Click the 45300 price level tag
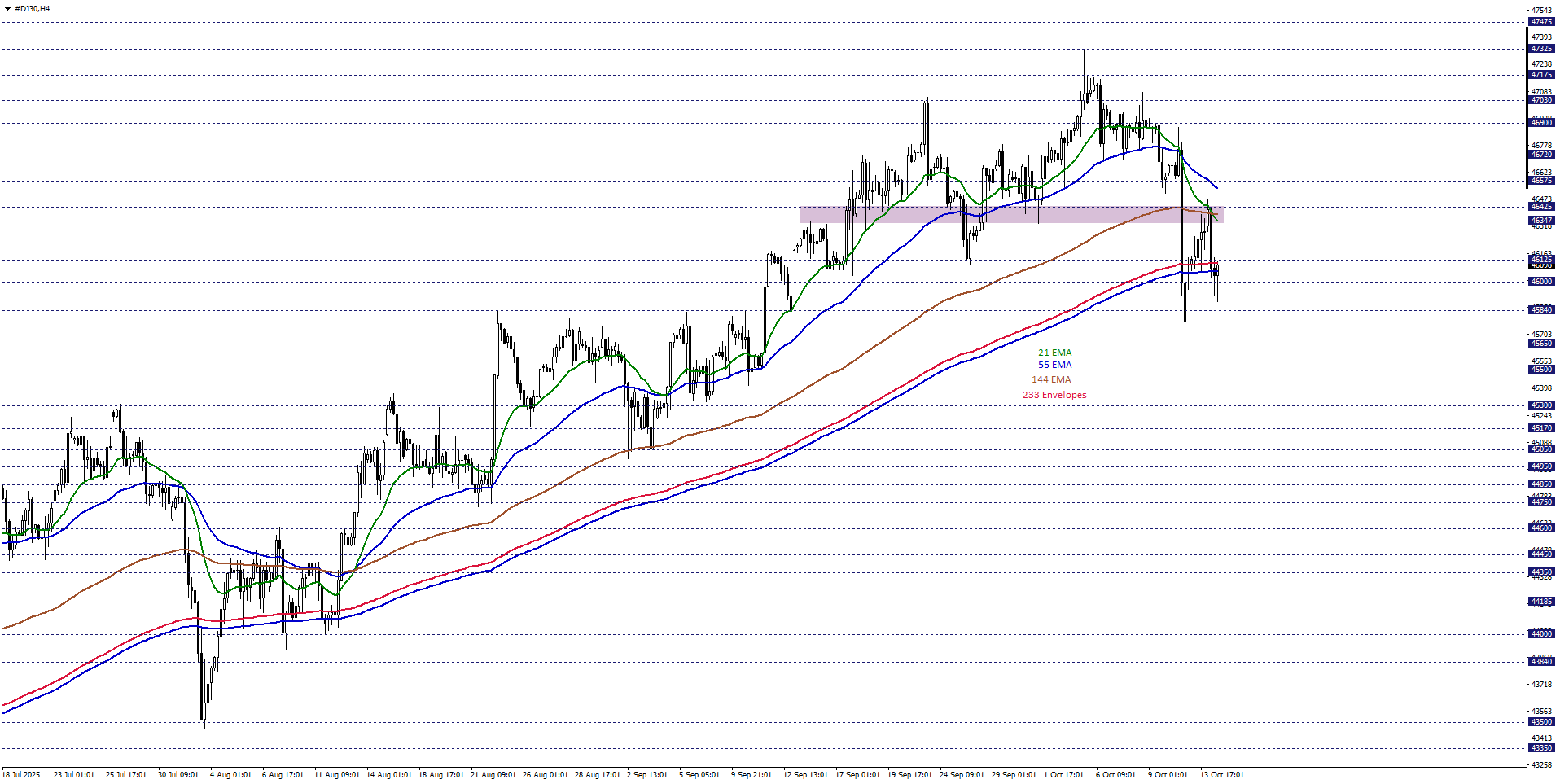Screen dimensions: 1560x784 point(1541,405)
